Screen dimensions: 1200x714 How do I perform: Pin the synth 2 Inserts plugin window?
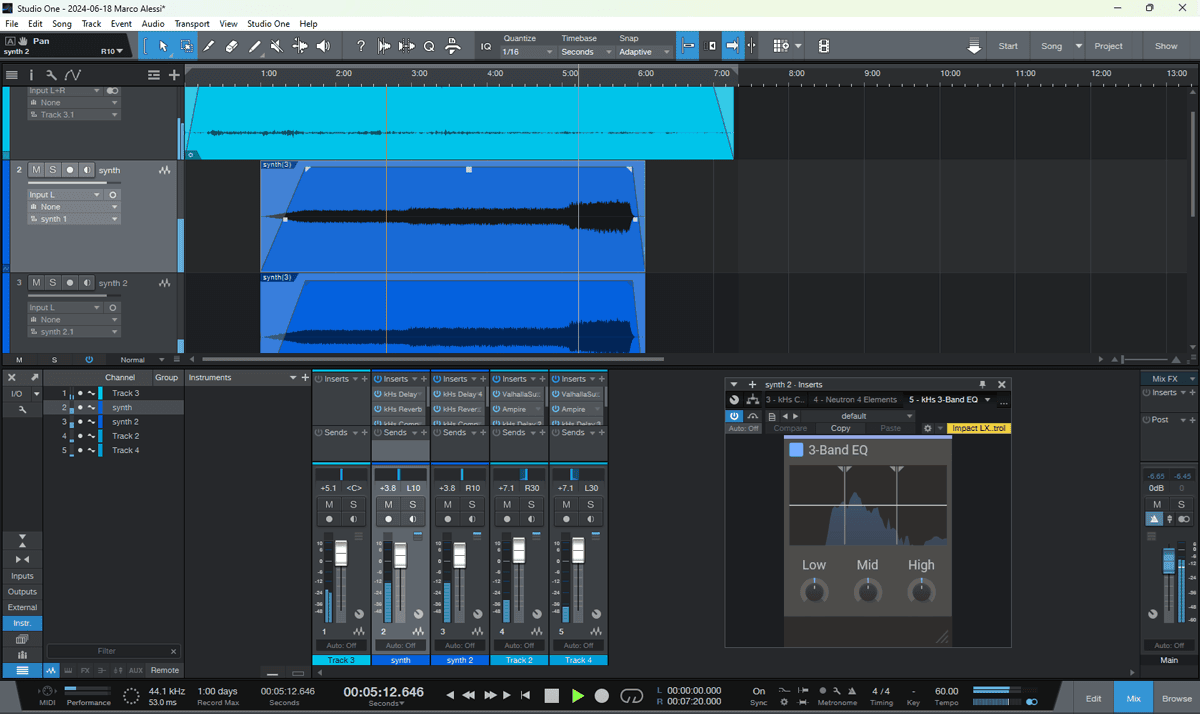[x=982, y=384]
